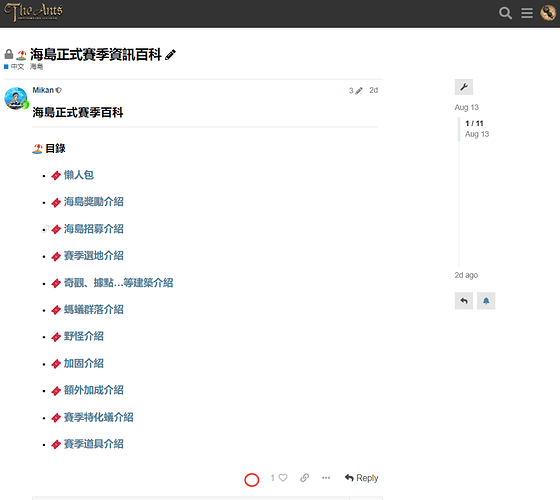Copy post link with chain icon

click(x=304, y=478)
